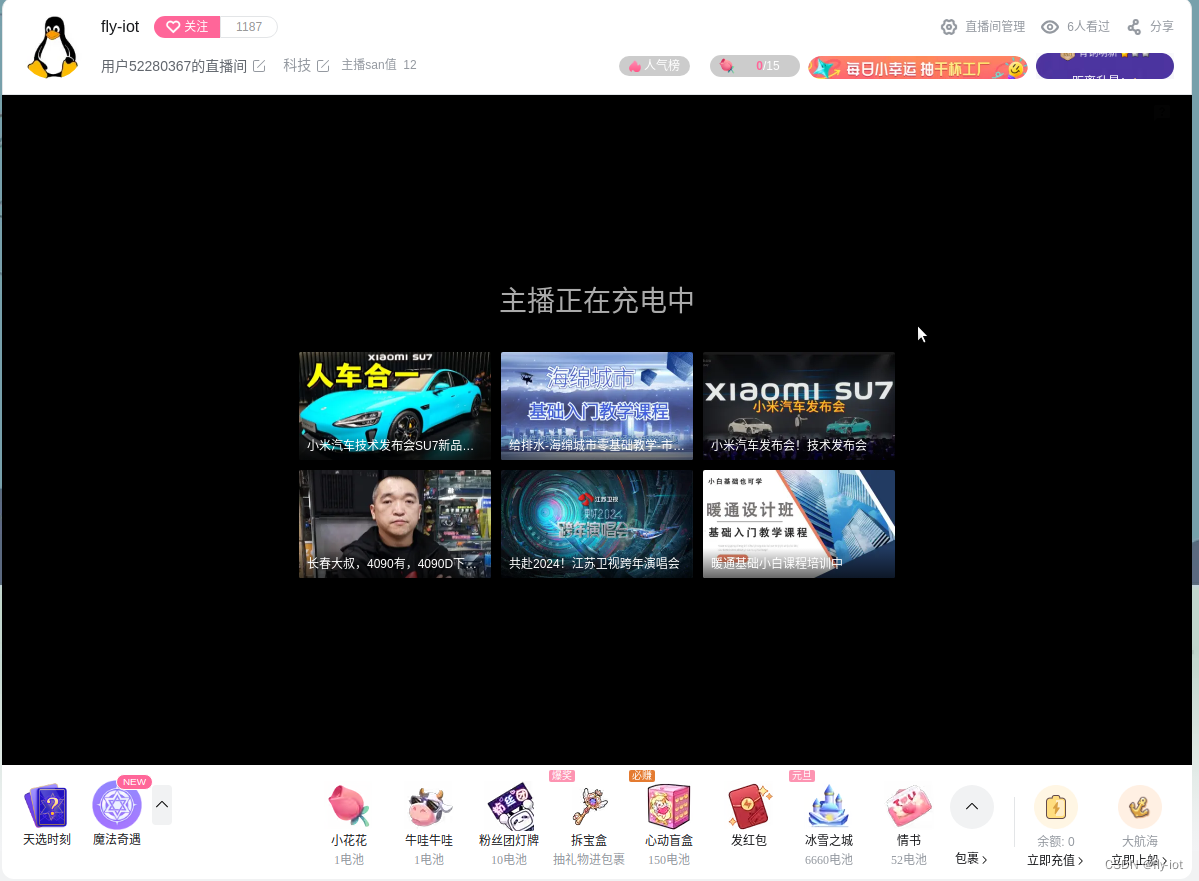The image size is (1199, 881).
Task: Open 海绵城市零基础教学 video
Action: point(596,406)
